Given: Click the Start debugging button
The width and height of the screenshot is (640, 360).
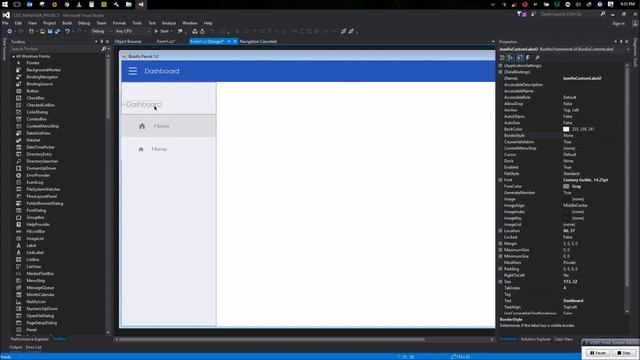Looking at the screenshot, I should click(162, 31).
